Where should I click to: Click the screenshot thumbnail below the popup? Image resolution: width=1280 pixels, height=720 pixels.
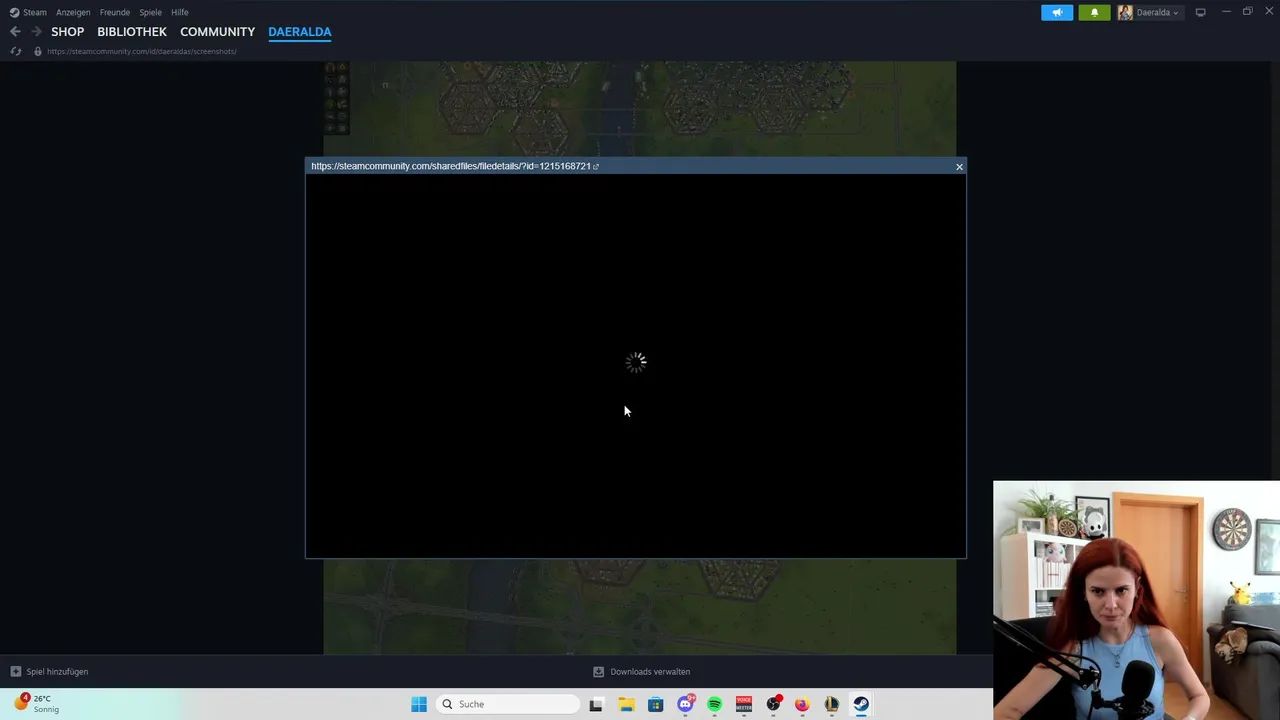pyautogui.click(x=639, y=606)
